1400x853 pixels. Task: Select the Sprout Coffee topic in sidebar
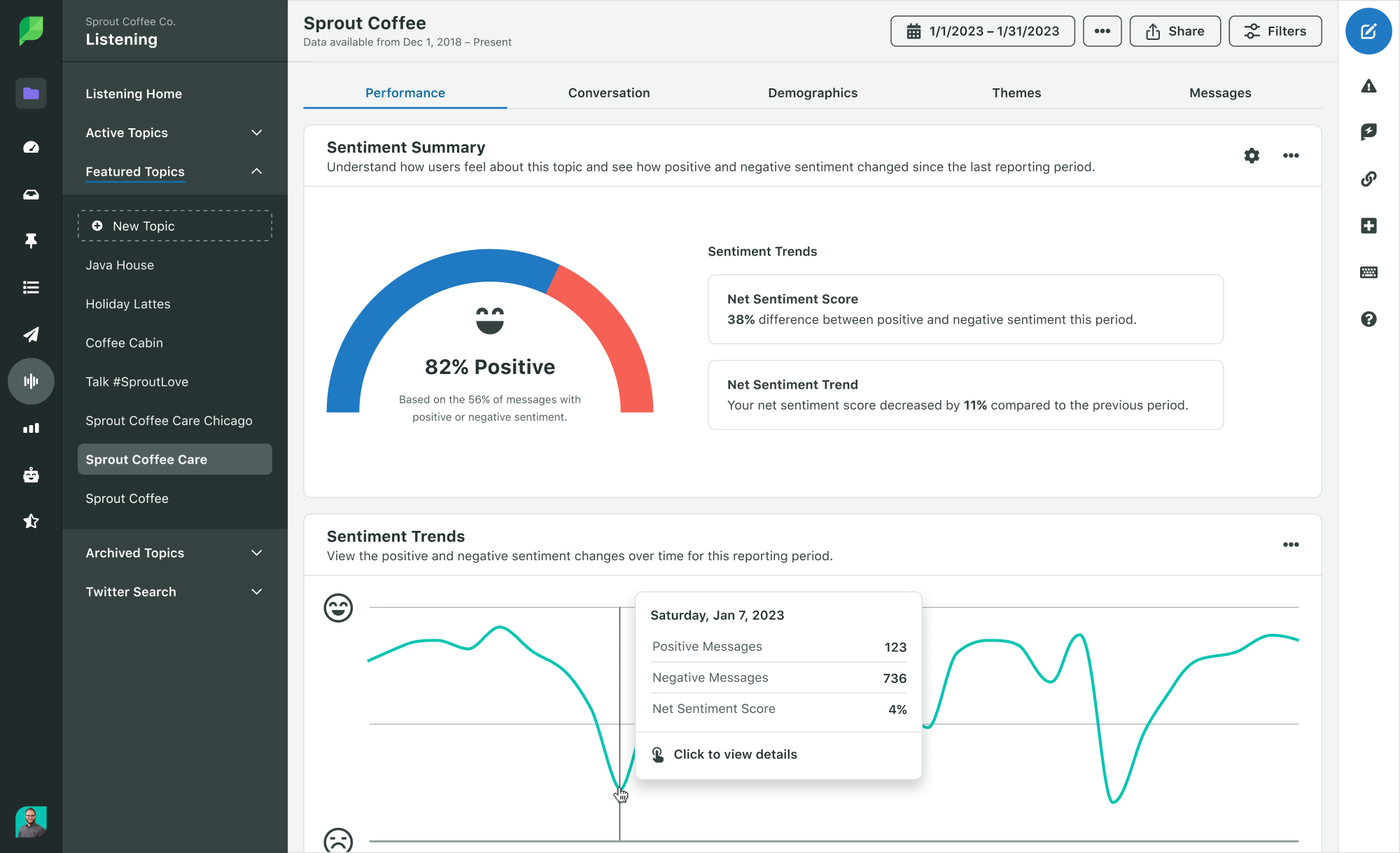(x=127, y=498)
